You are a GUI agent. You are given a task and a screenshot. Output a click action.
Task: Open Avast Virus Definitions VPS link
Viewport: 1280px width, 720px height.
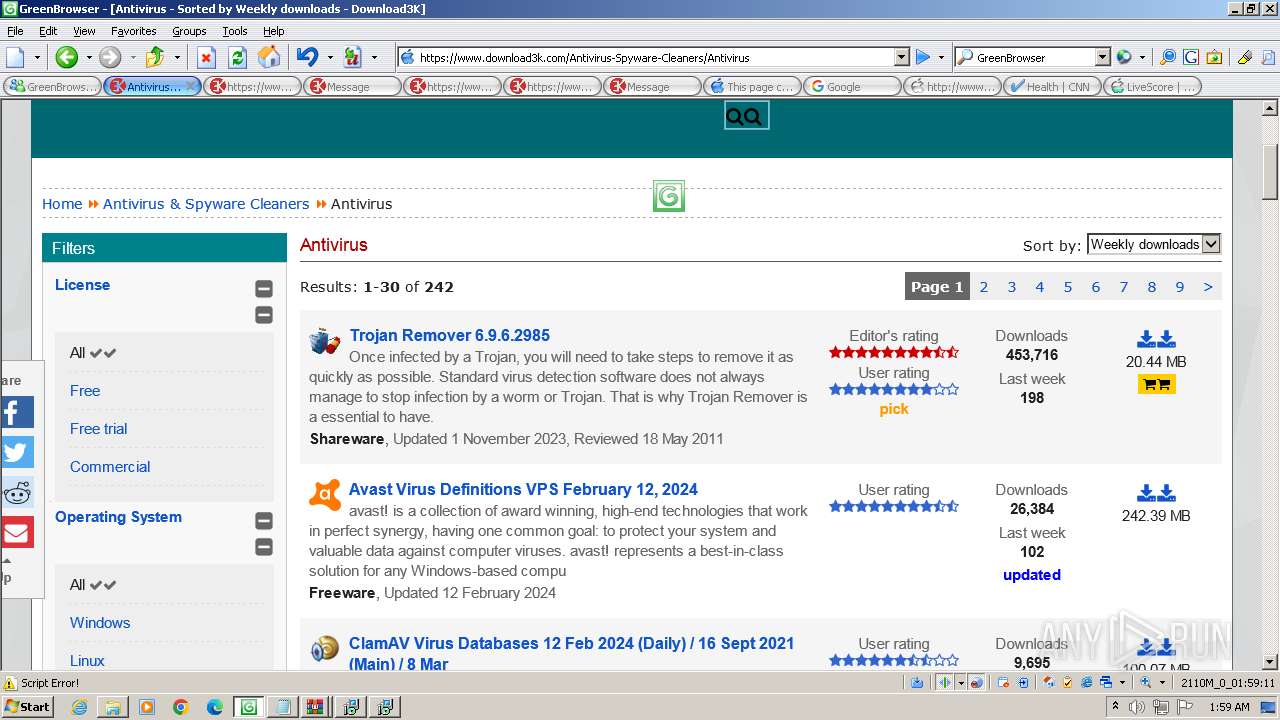523,489
